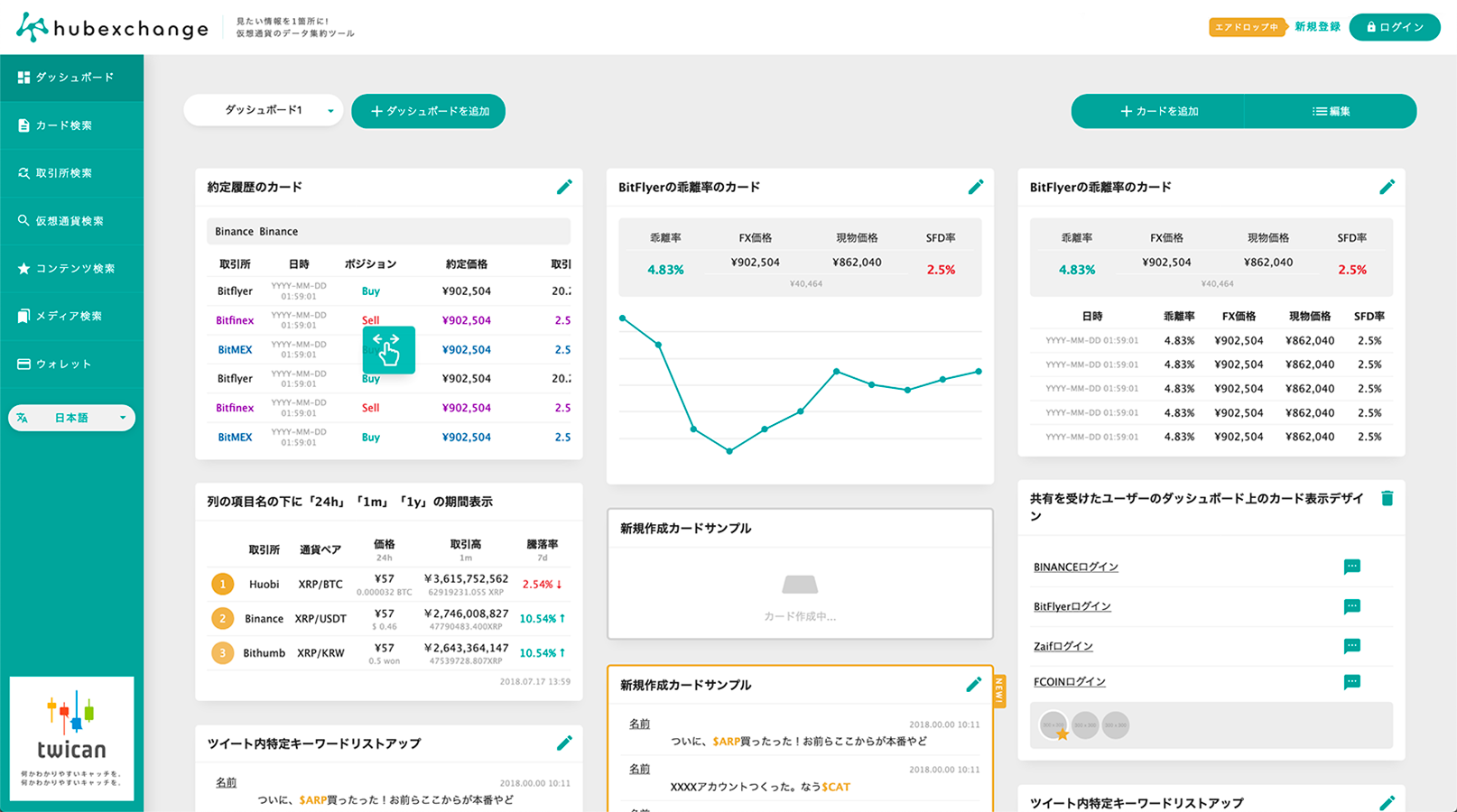Open ウォレット in sidebar
1457x812 pixels.
(x=71, y=364)
